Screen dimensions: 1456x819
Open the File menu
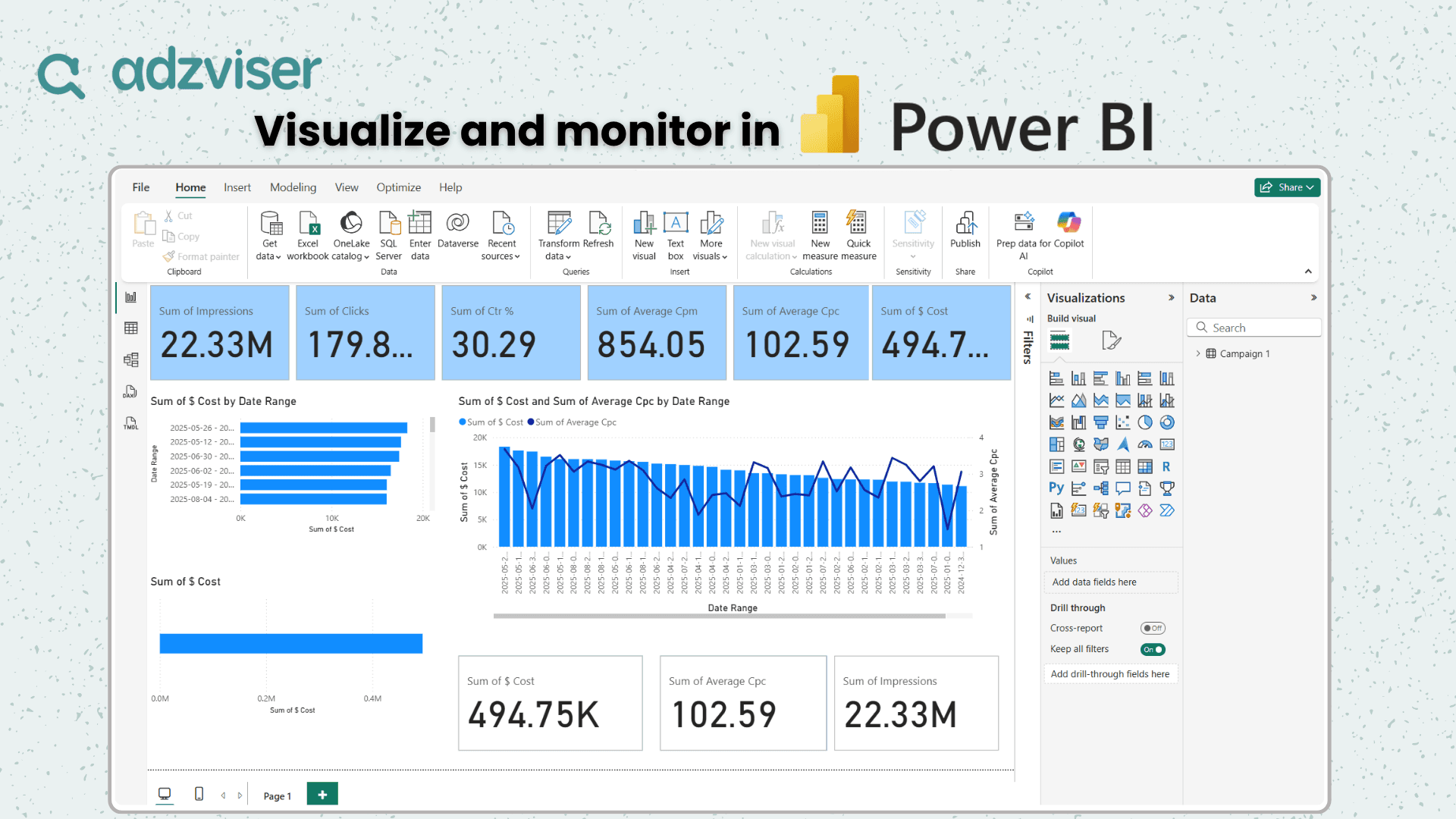point(141,187)
